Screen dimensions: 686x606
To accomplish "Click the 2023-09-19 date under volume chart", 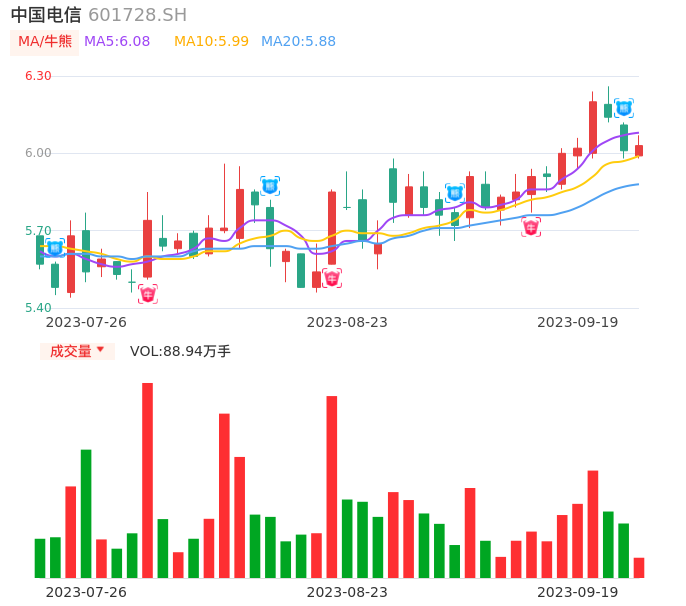I will coord(578,592).
